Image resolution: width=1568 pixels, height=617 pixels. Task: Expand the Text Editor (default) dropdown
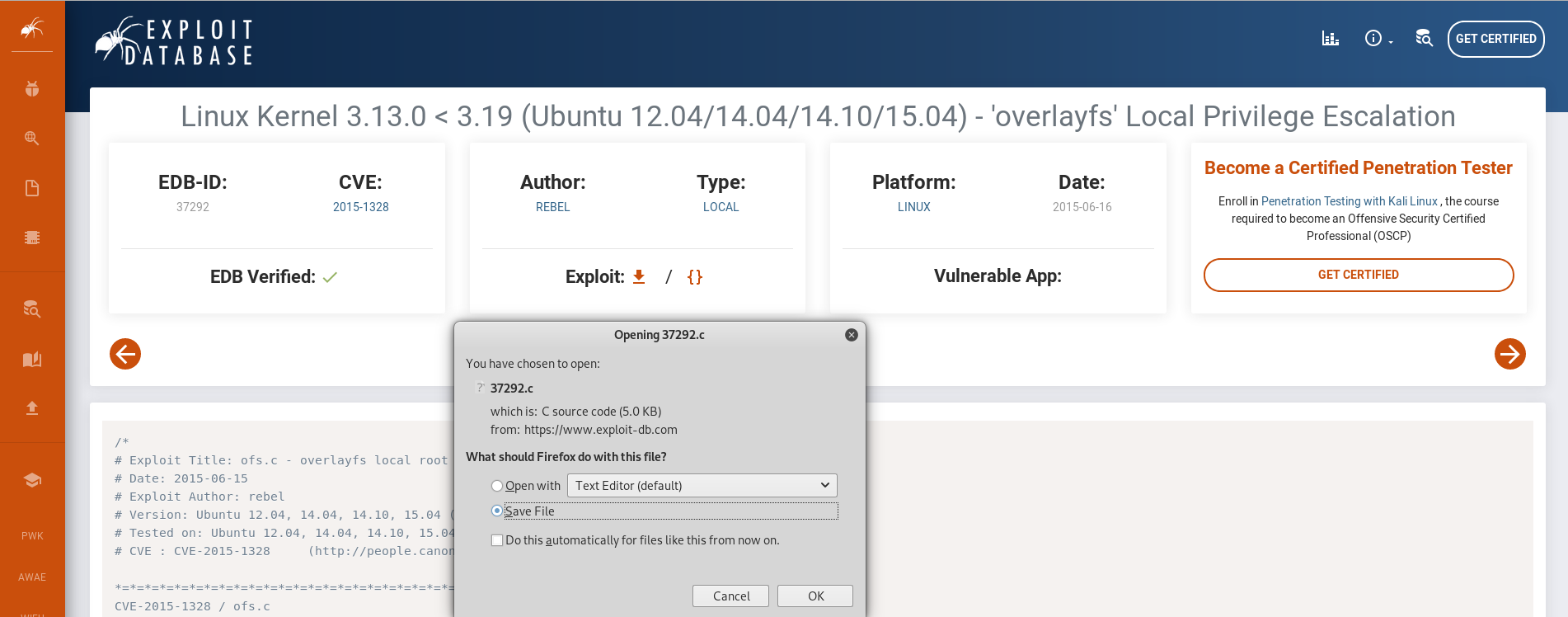pos(702,486)
